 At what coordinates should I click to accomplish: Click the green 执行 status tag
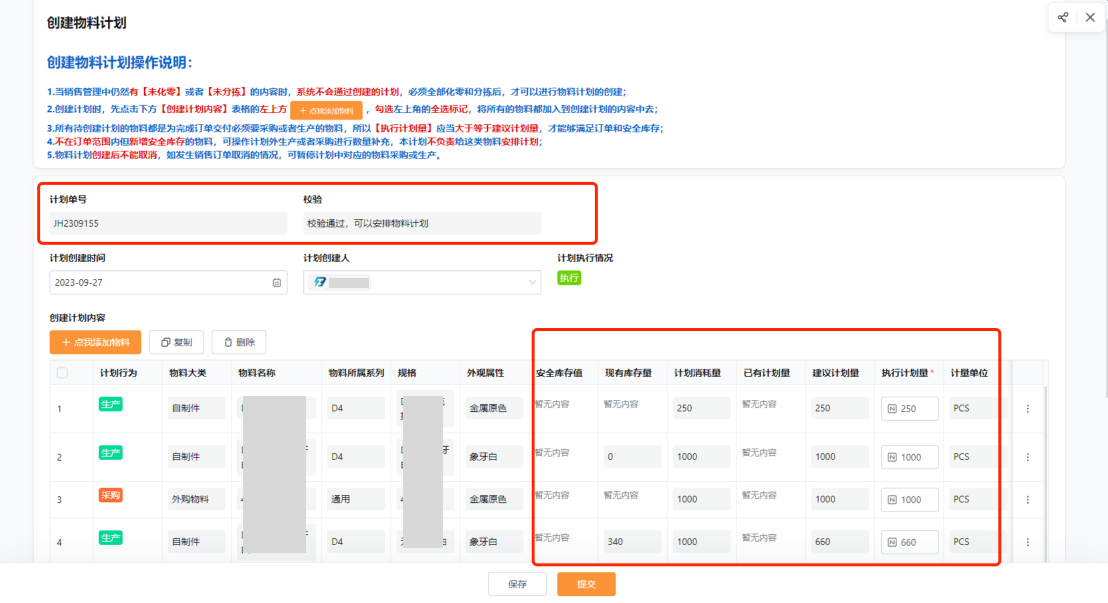[x=568, y=278]
